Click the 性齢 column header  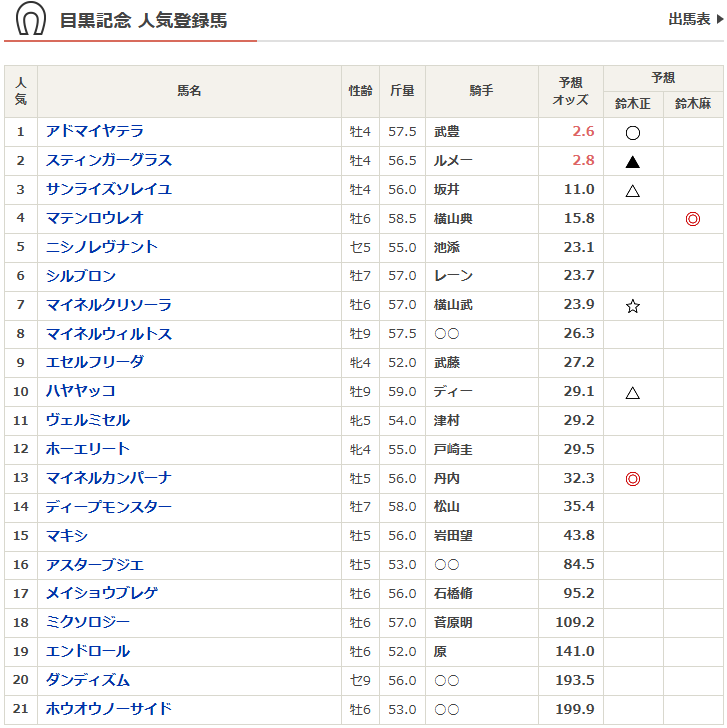[x=360, y=91]
